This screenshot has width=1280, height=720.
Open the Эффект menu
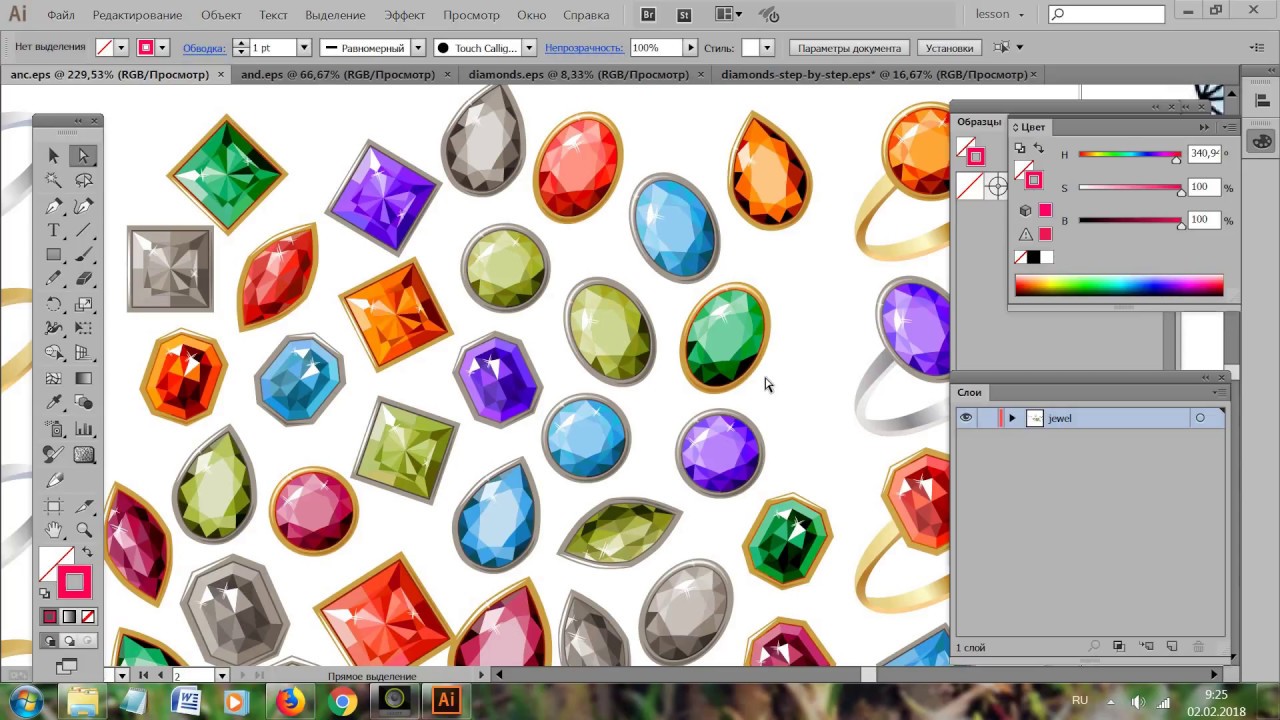tap(404, 15)
